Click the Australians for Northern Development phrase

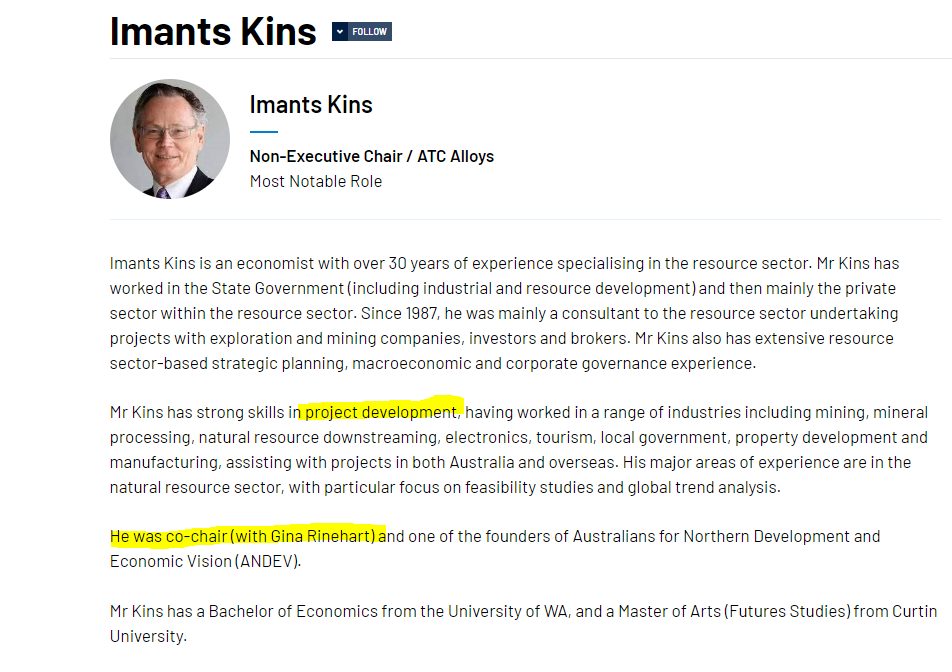711,537
